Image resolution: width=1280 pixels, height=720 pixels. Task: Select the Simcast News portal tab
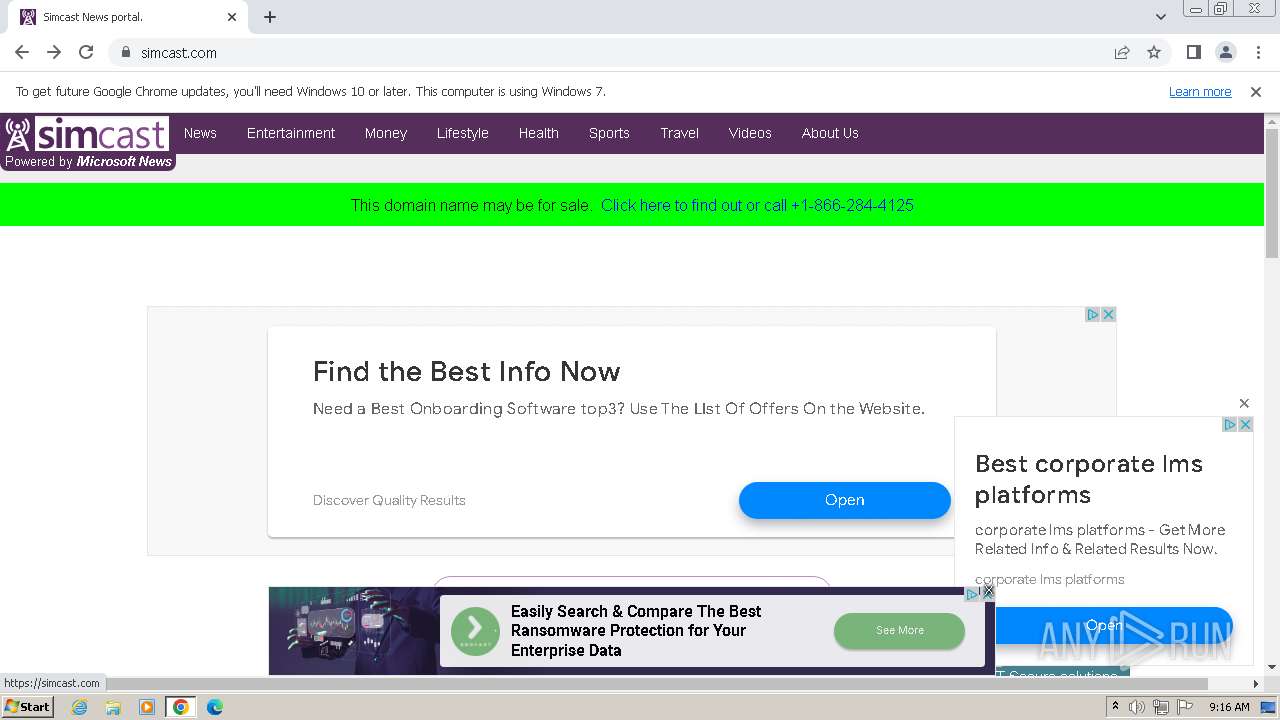pyautogui.click(x=130, y=17)
